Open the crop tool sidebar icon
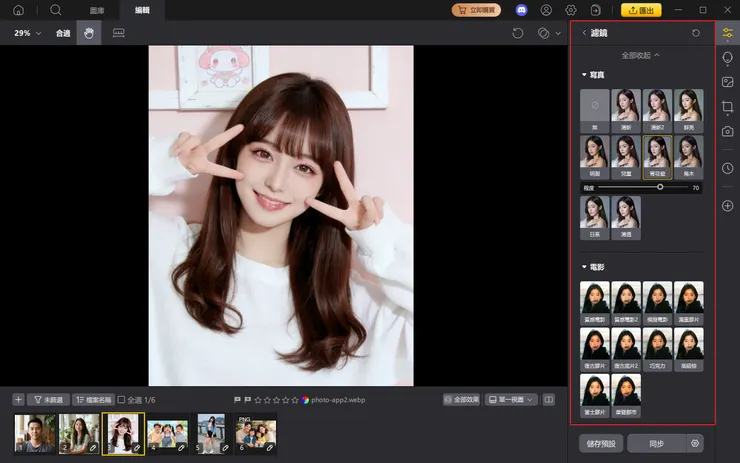The height and width of the screenshot is (463, 740). [x=727, y=107]
